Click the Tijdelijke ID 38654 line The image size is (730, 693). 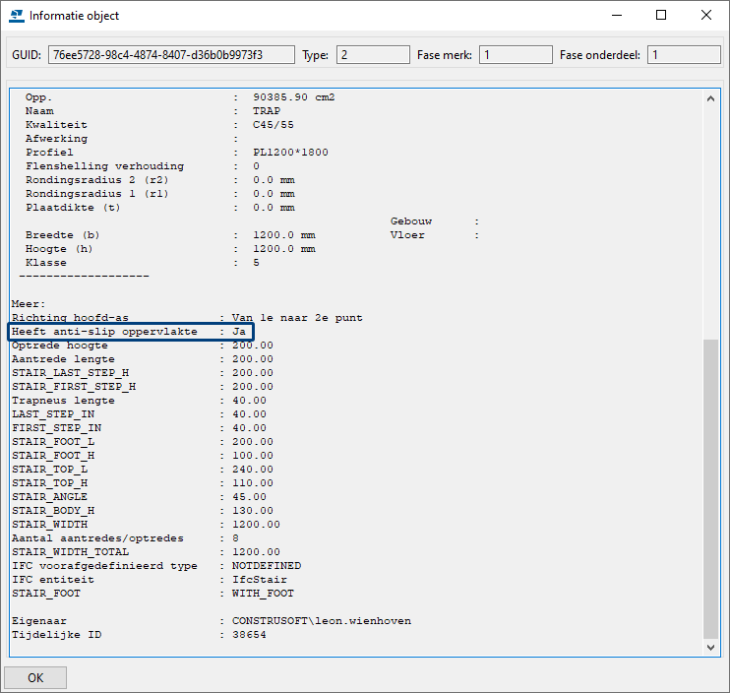click(x=139, y=635)
